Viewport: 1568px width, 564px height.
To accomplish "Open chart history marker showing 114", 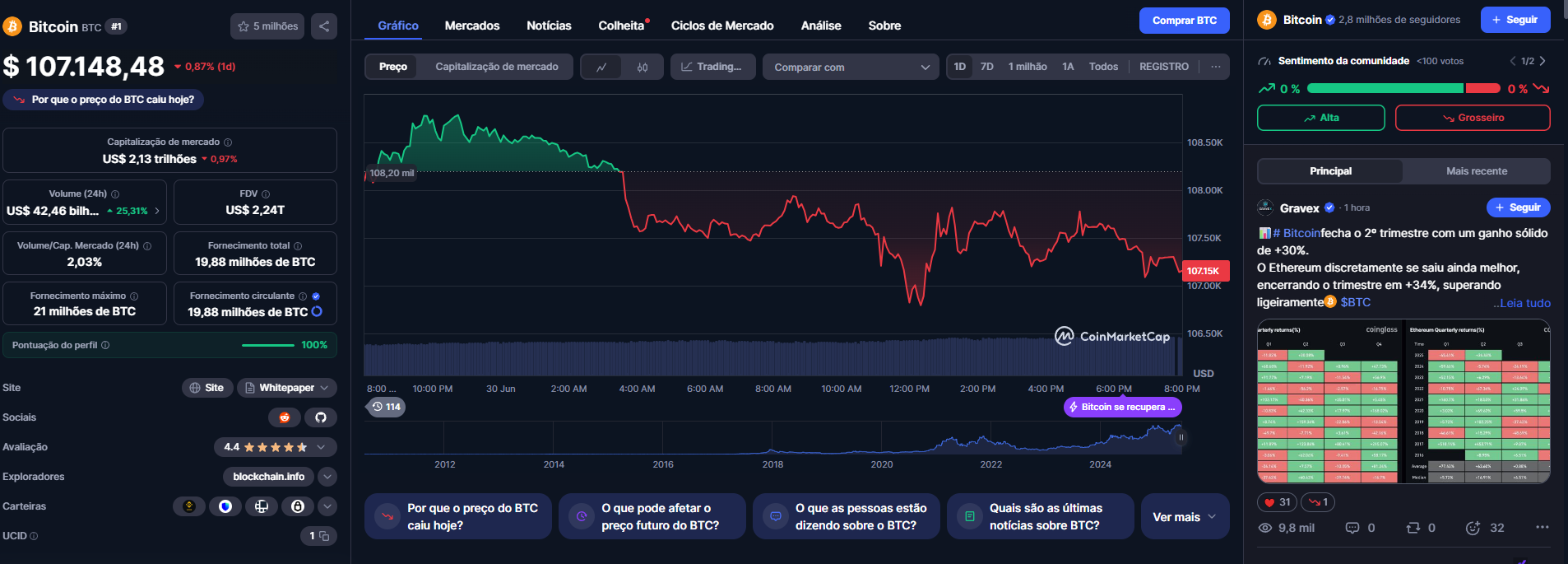I will (x=386, y=407).
